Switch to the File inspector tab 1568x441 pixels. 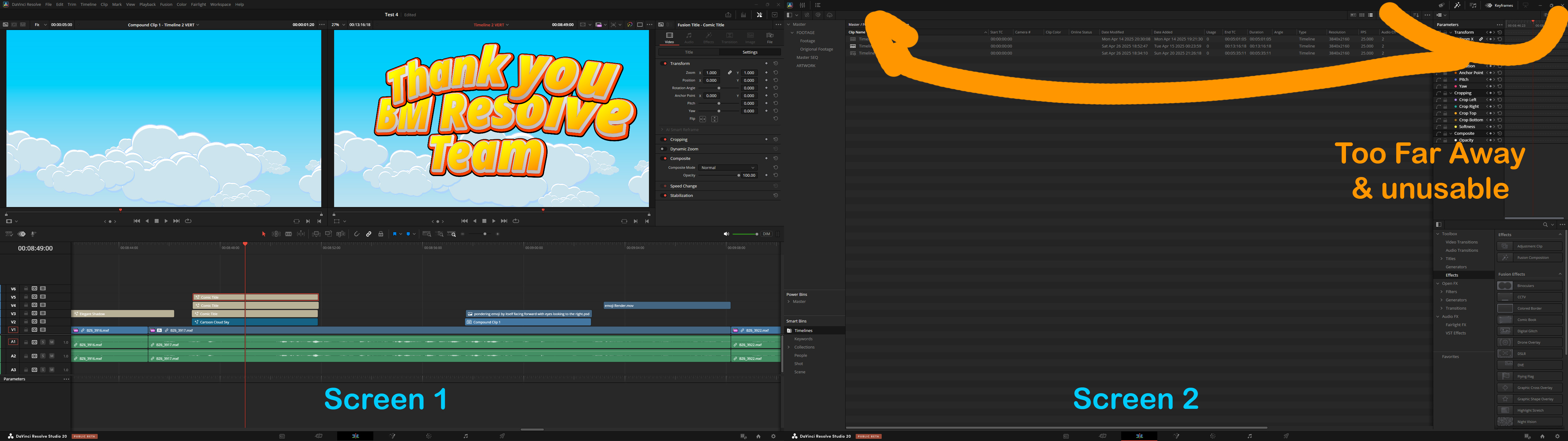click(x=770, y=38)
